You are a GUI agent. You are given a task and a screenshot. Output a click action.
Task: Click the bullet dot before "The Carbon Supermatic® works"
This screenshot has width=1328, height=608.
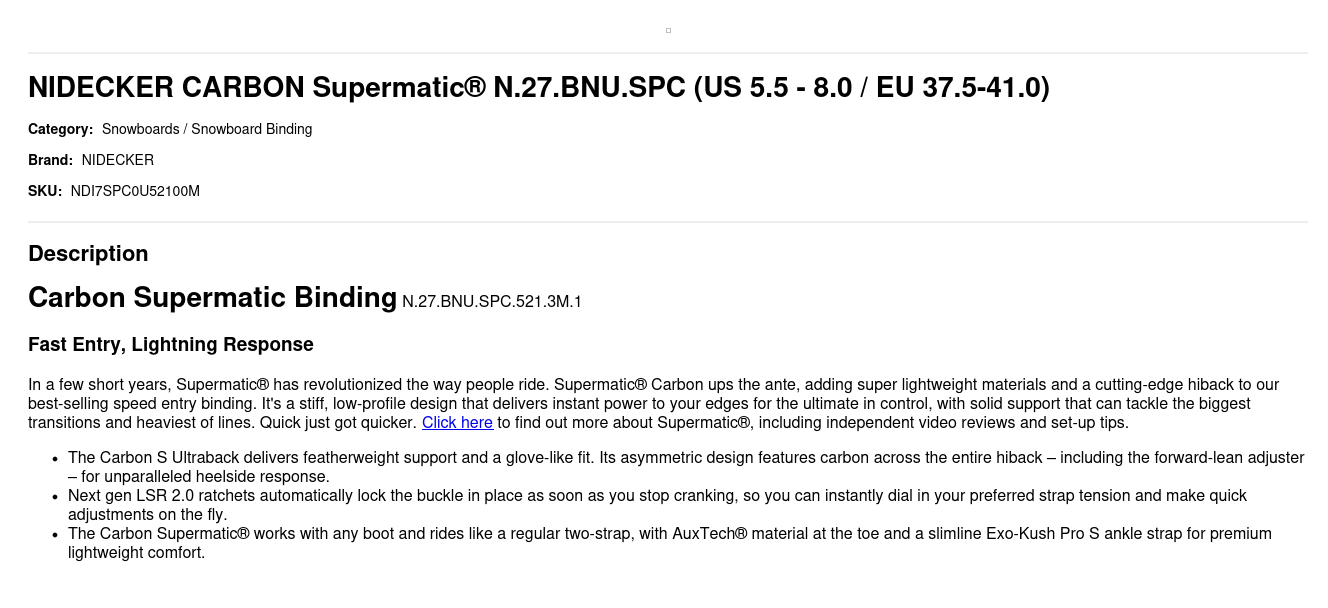(54, 535)
